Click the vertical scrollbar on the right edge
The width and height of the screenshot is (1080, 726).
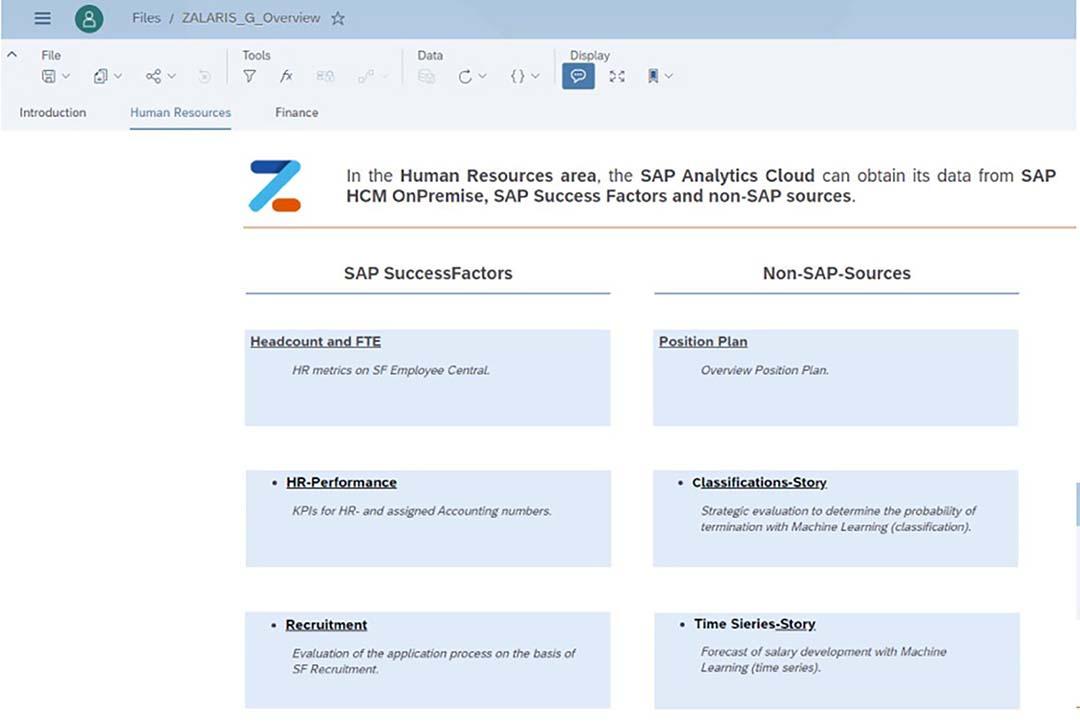[x=1077, y=504]
